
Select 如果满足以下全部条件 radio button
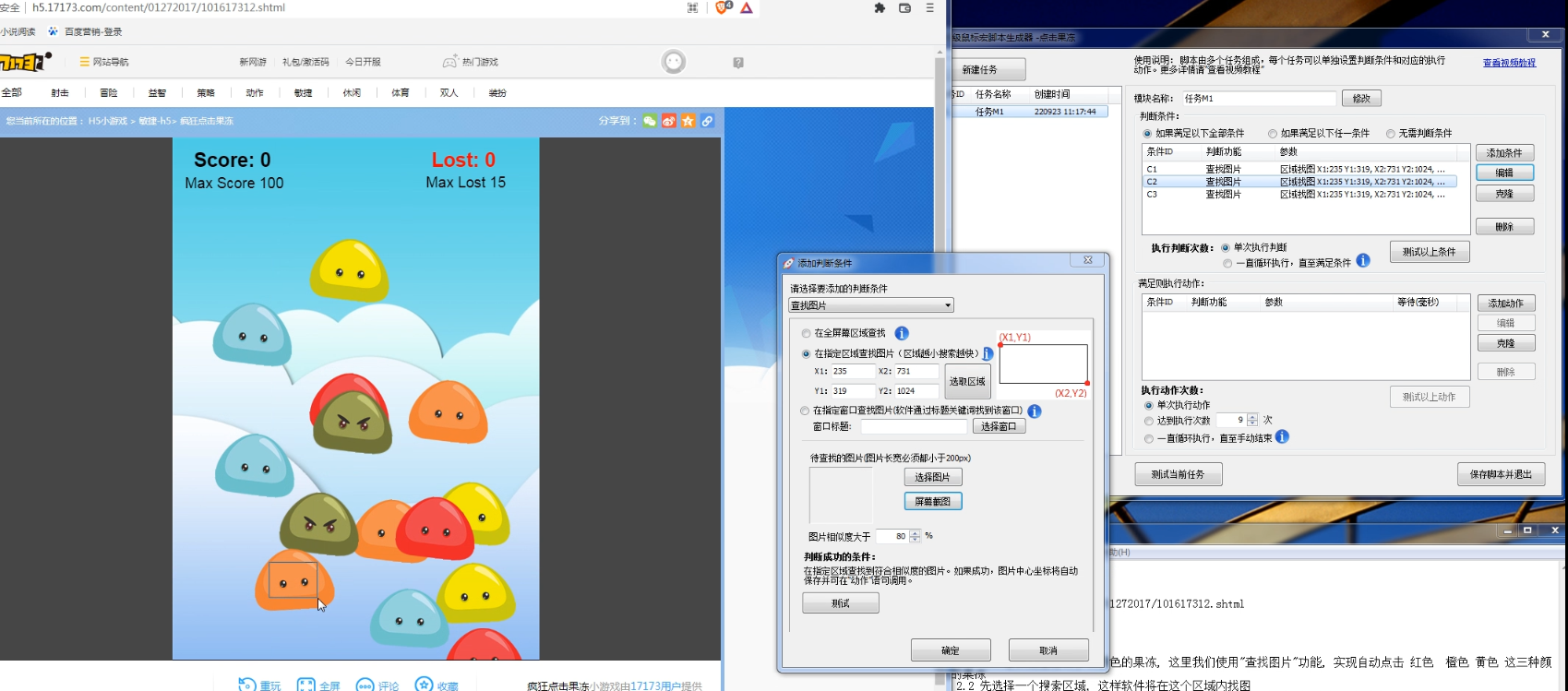(1148, 134)
